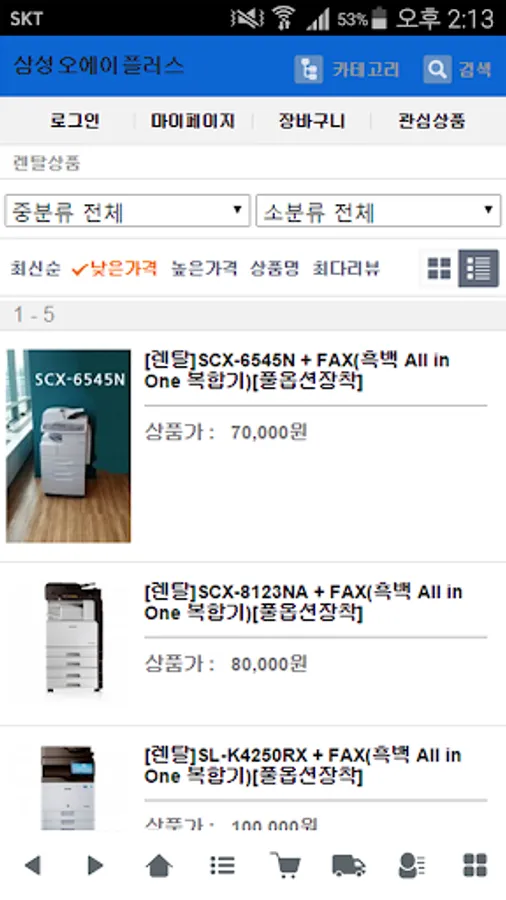This screenshot has height=900, width=506.
Task: Sort by 낮은가격 (low price)
Action: click(x=115, y=268)
